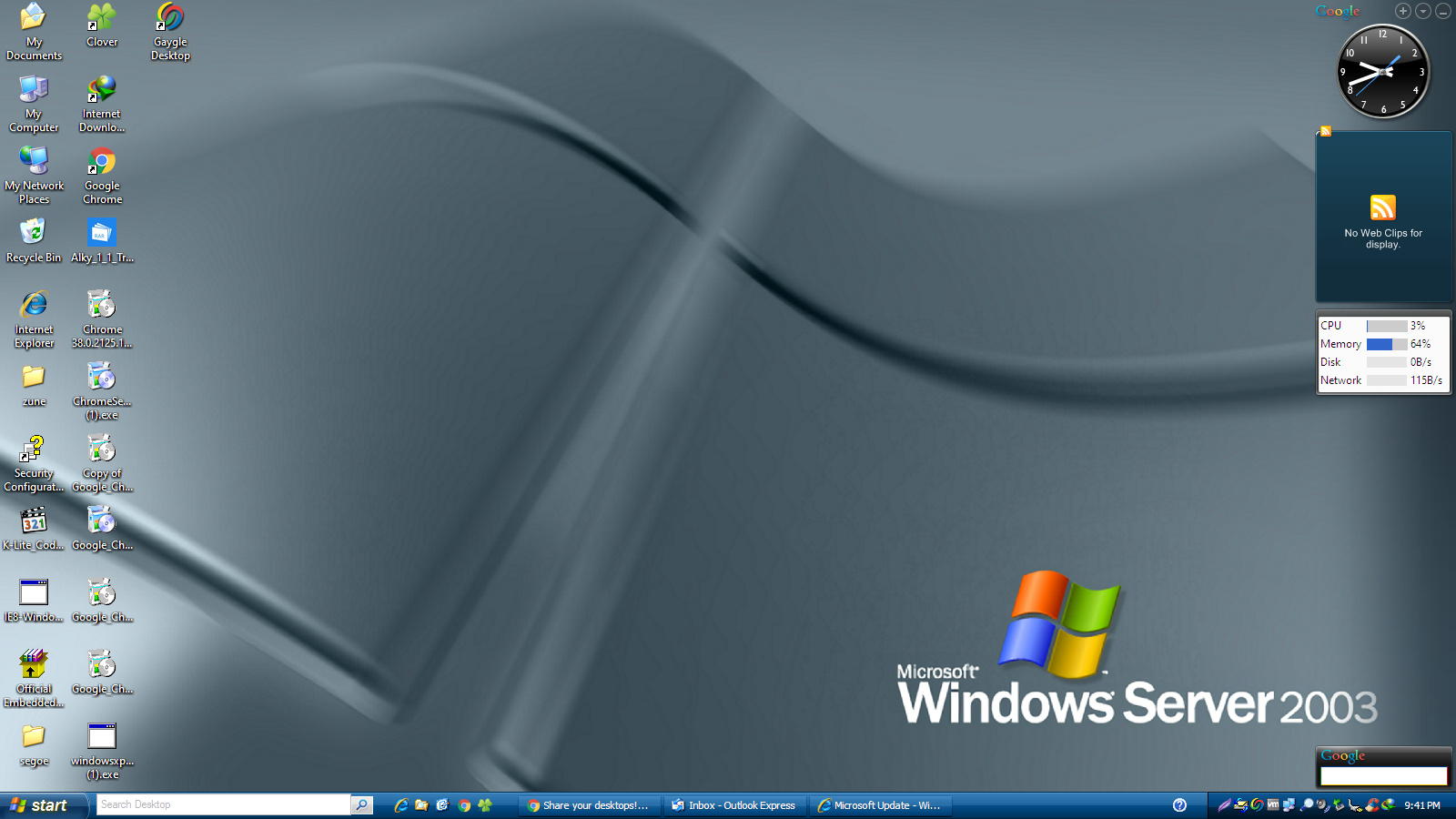Switch to Inbox - Outlook Express window
Screen dimensions: 1456x819
click(x=734, y=805)
